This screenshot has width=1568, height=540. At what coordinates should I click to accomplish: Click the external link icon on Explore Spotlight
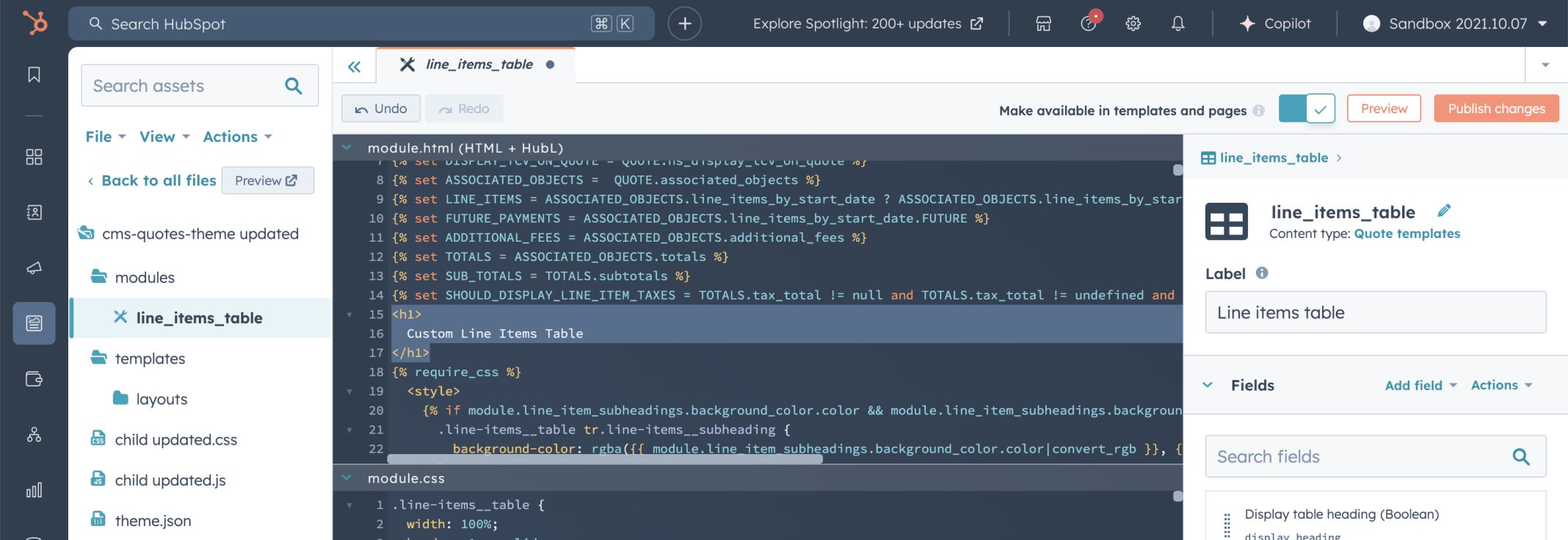pyautogui.click(x=976, y=24)
